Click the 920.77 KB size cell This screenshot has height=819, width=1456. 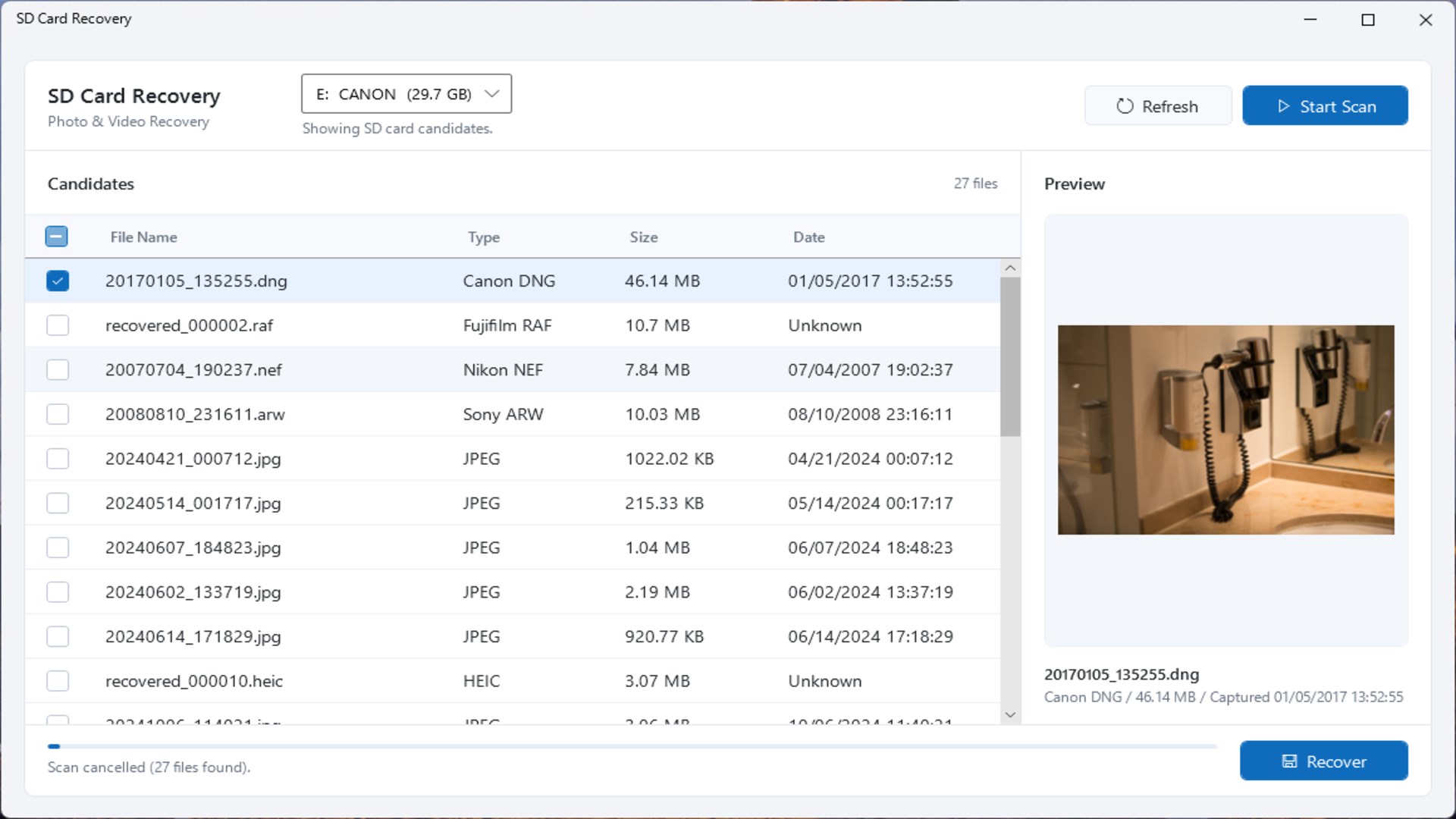click(664, 636)
